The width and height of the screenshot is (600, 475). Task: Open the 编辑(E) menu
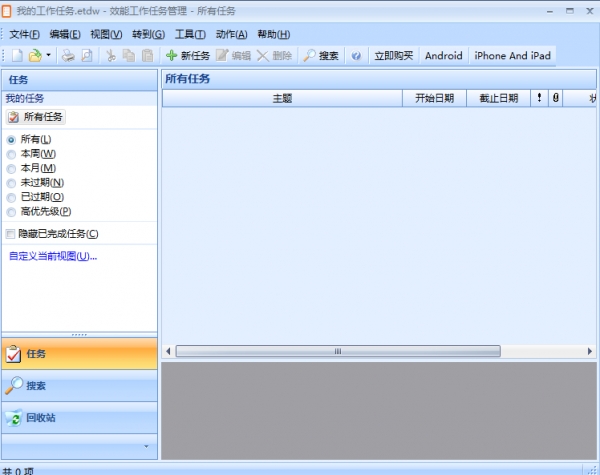(65, 34)
